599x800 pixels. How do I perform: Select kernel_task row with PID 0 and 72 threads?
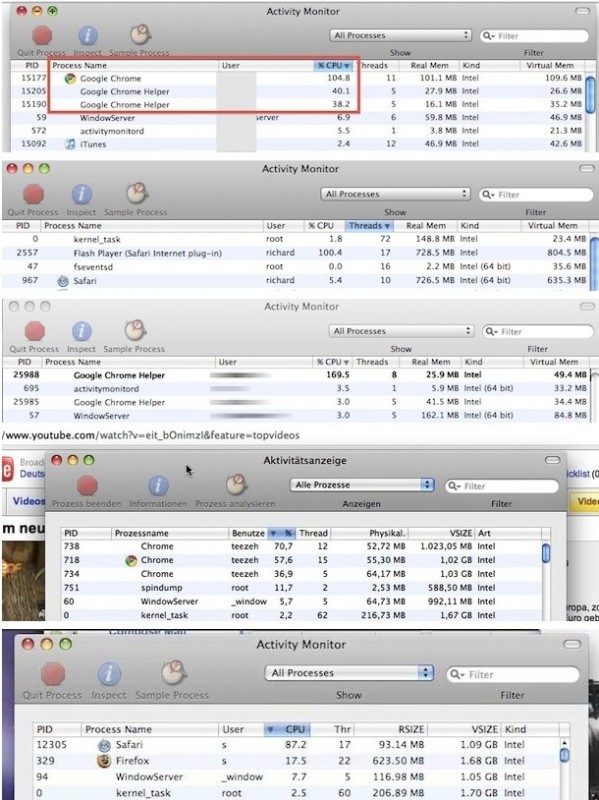point(296,239)
